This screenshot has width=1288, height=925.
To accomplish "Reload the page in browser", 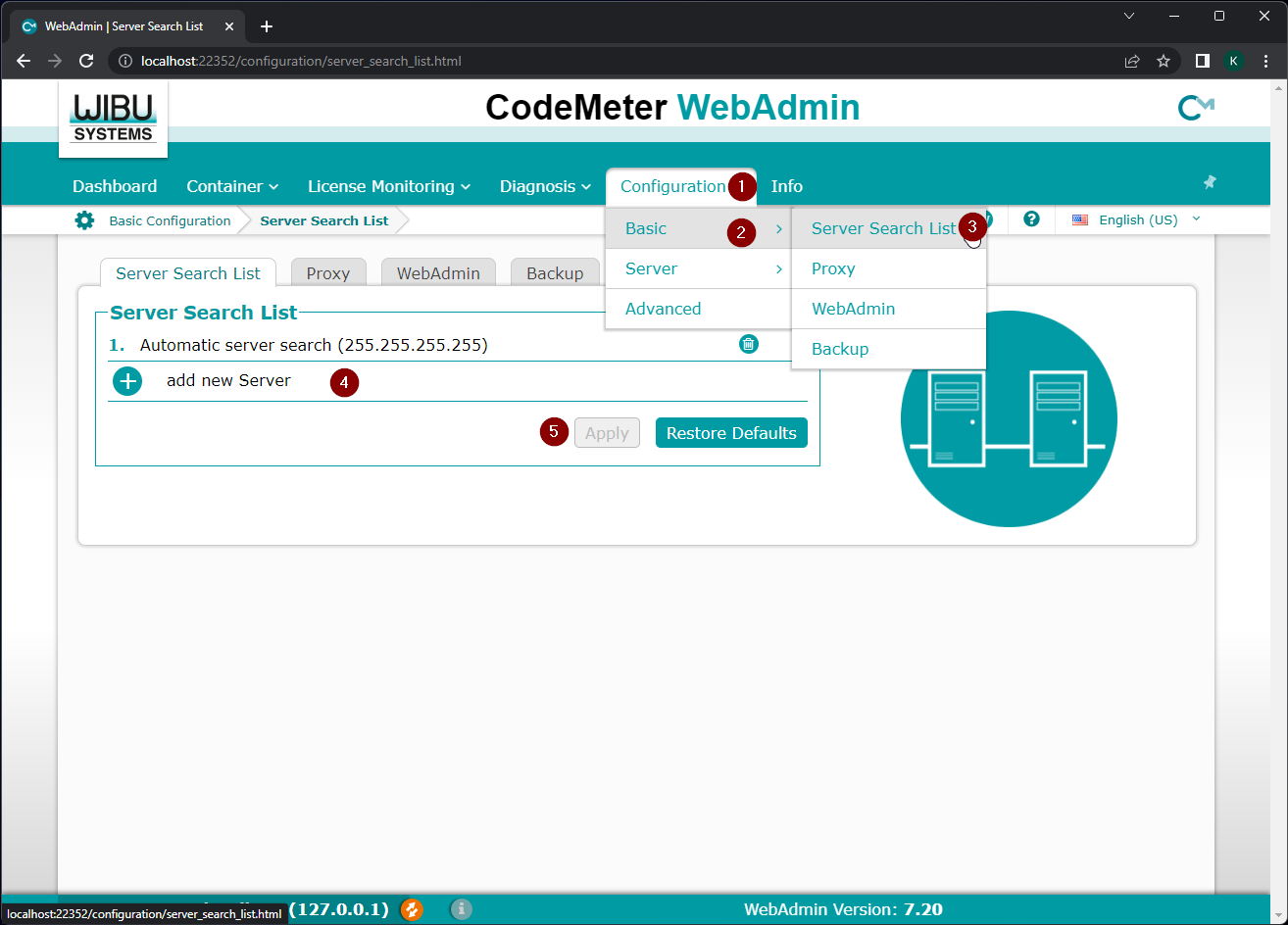I will (x=86, y=61).
